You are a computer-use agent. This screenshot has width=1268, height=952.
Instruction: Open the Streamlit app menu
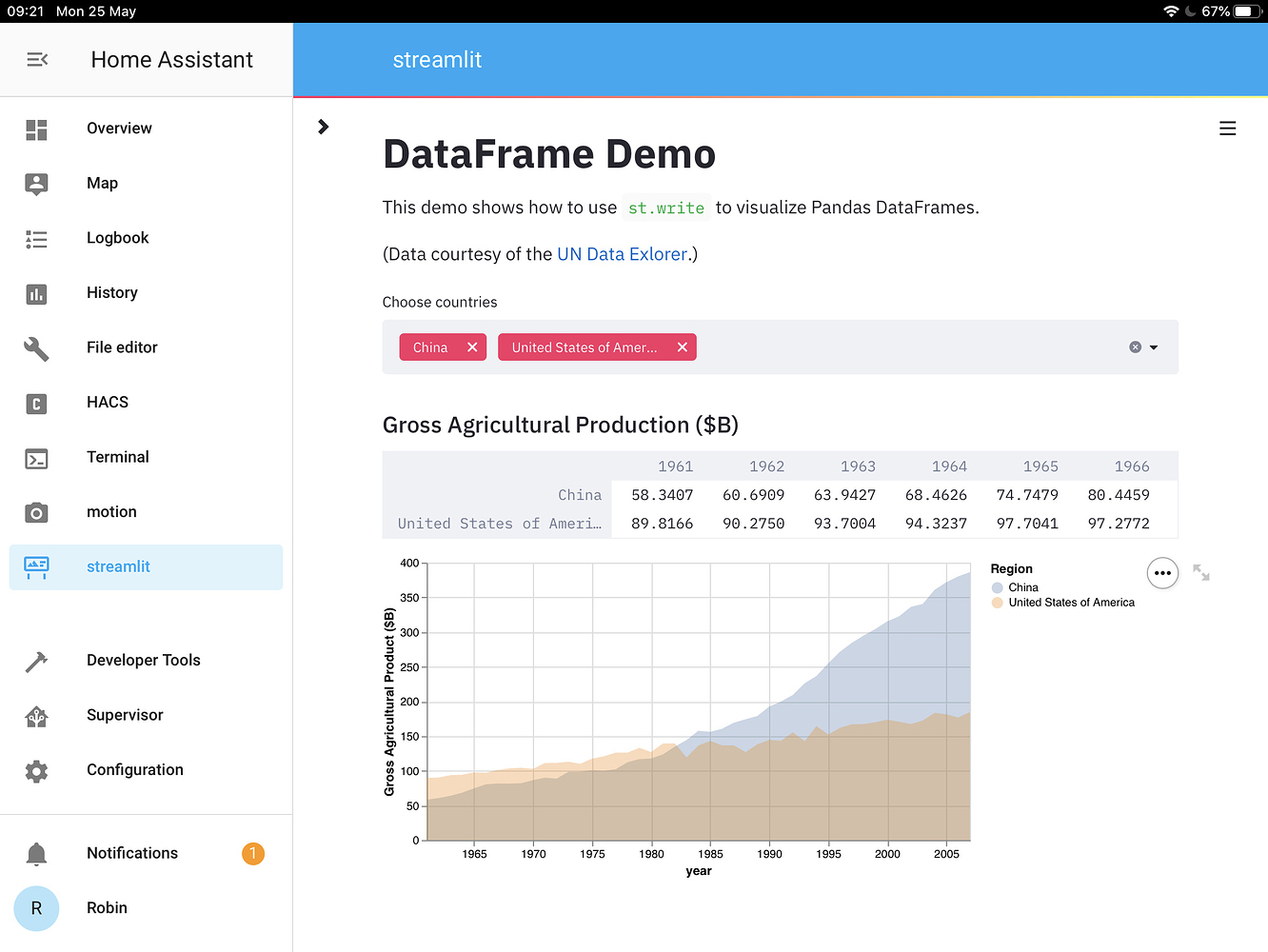[x=1227, y=128]
